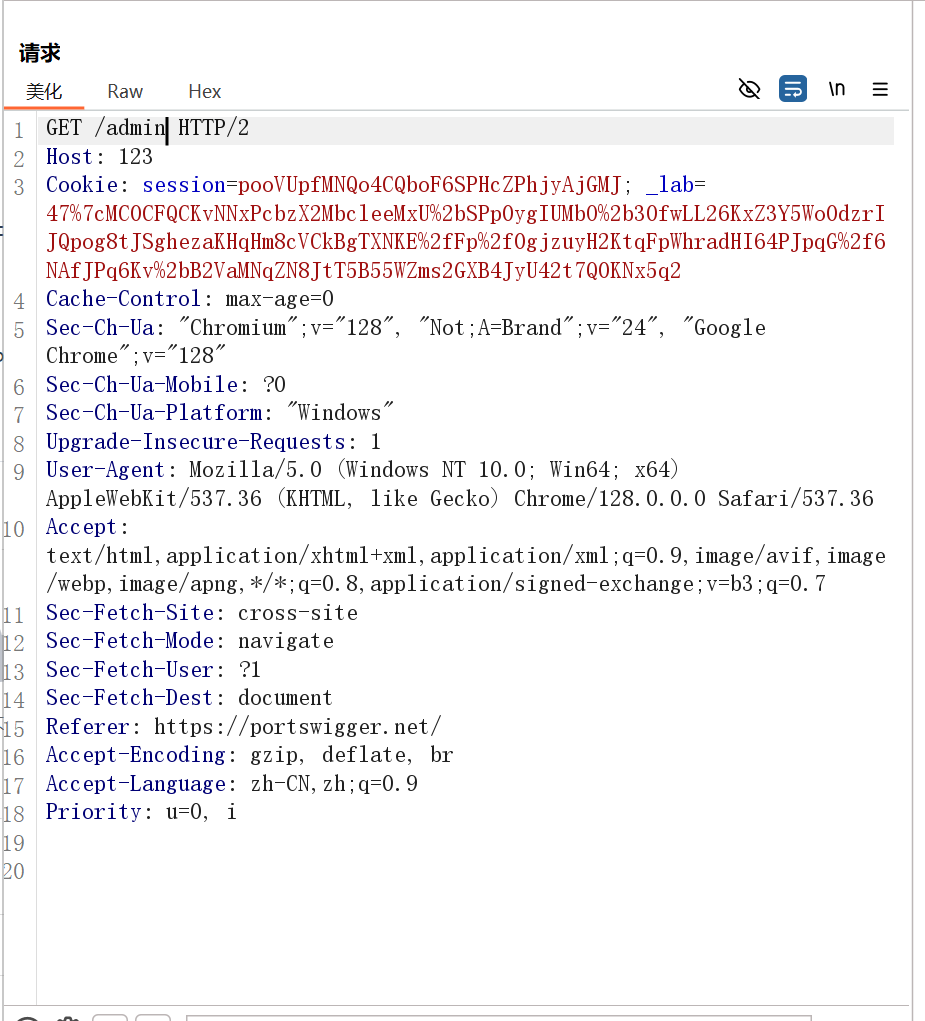Switch to the 美化 tab

[x=44, y=92]
